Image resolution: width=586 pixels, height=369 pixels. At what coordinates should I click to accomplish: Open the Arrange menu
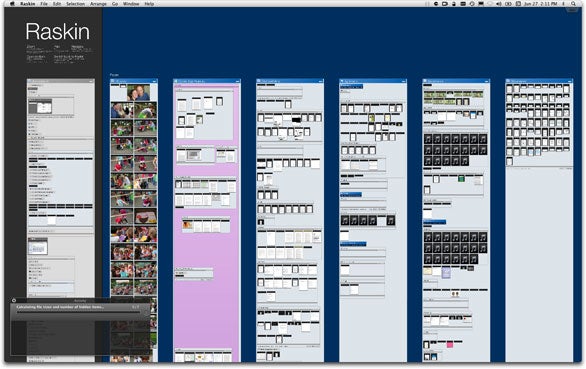click(98, 4)
